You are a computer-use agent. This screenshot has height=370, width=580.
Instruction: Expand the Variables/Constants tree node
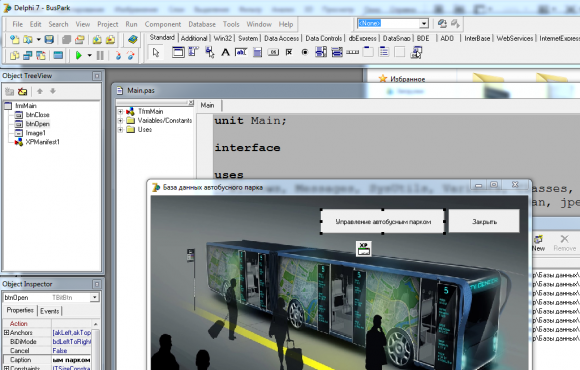[120, 120]
